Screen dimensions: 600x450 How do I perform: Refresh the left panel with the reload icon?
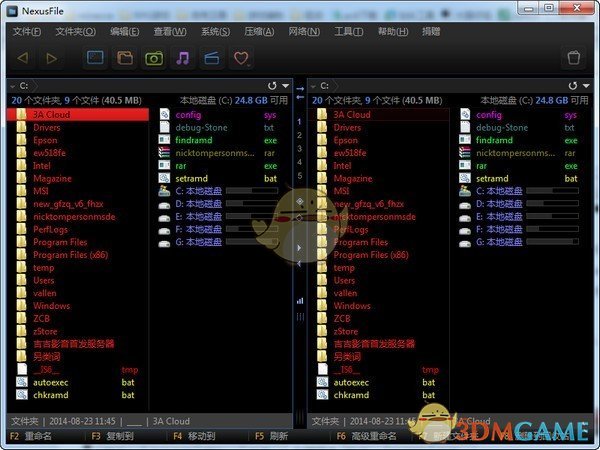272,86
